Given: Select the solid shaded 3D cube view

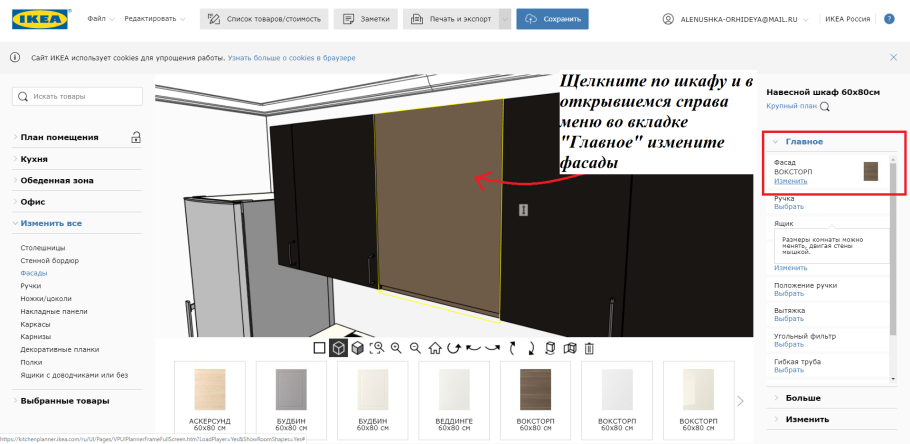Looking at the screenshot, I should [357, 348].
